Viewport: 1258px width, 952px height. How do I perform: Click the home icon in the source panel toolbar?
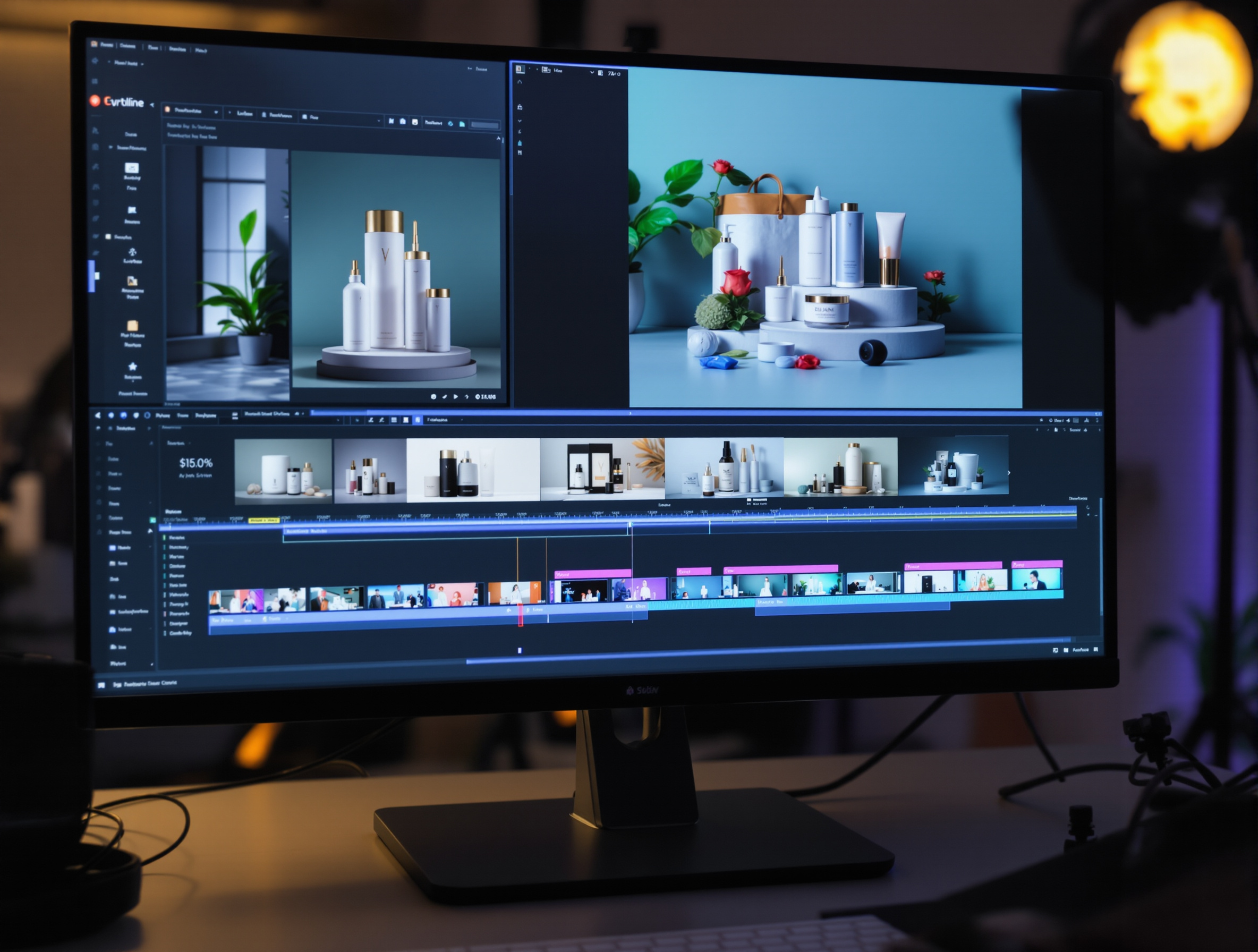[403, 121]
